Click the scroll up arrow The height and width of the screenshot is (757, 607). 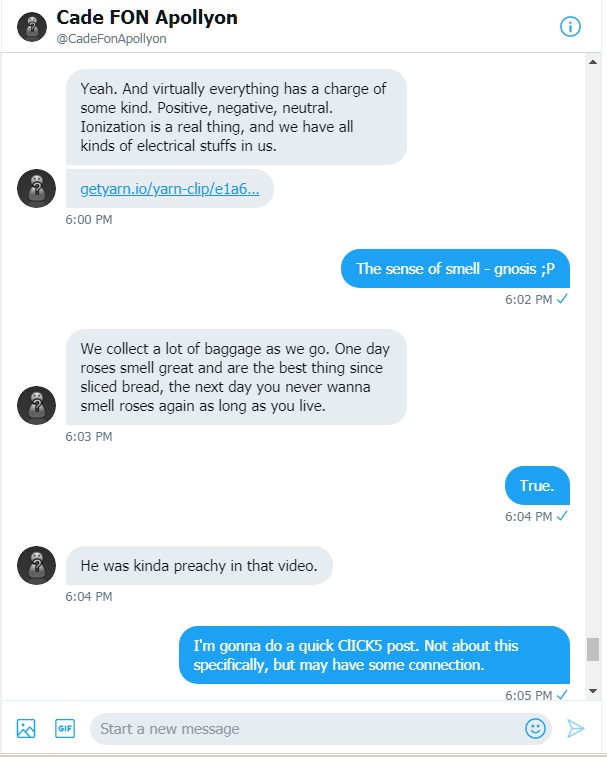(x=593, y=62)
